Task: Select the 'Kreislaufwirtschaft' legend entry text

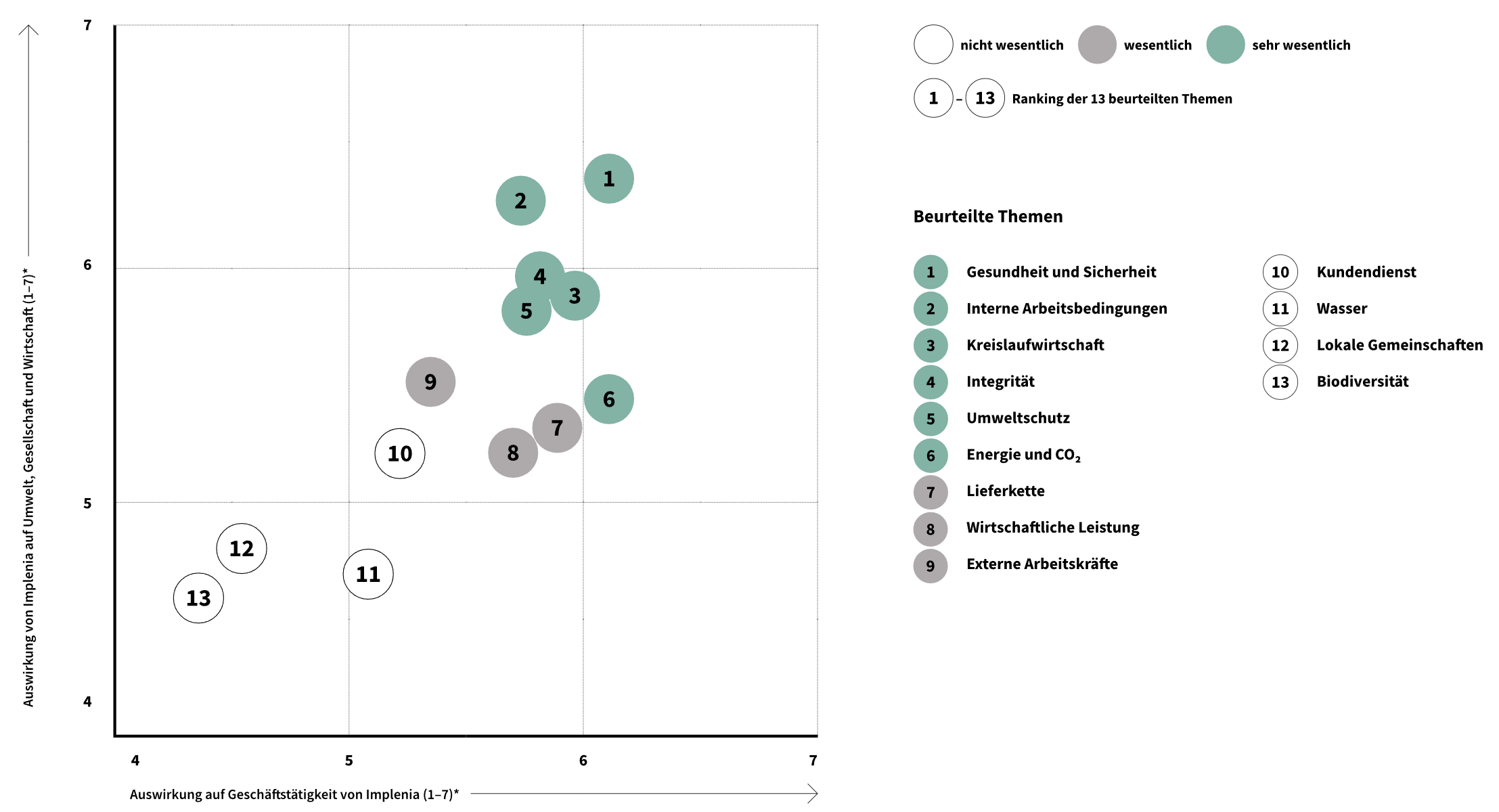Action: coord(1035,345)
